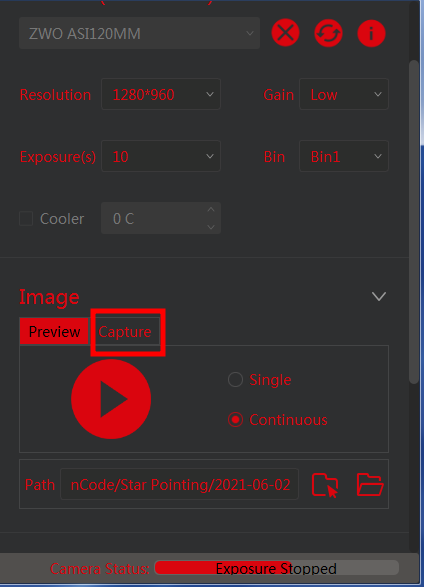Screen dimensions: 424x587
Task: Open the ZWO ASI120MM camera selector
Action: (x=140, y=33)
